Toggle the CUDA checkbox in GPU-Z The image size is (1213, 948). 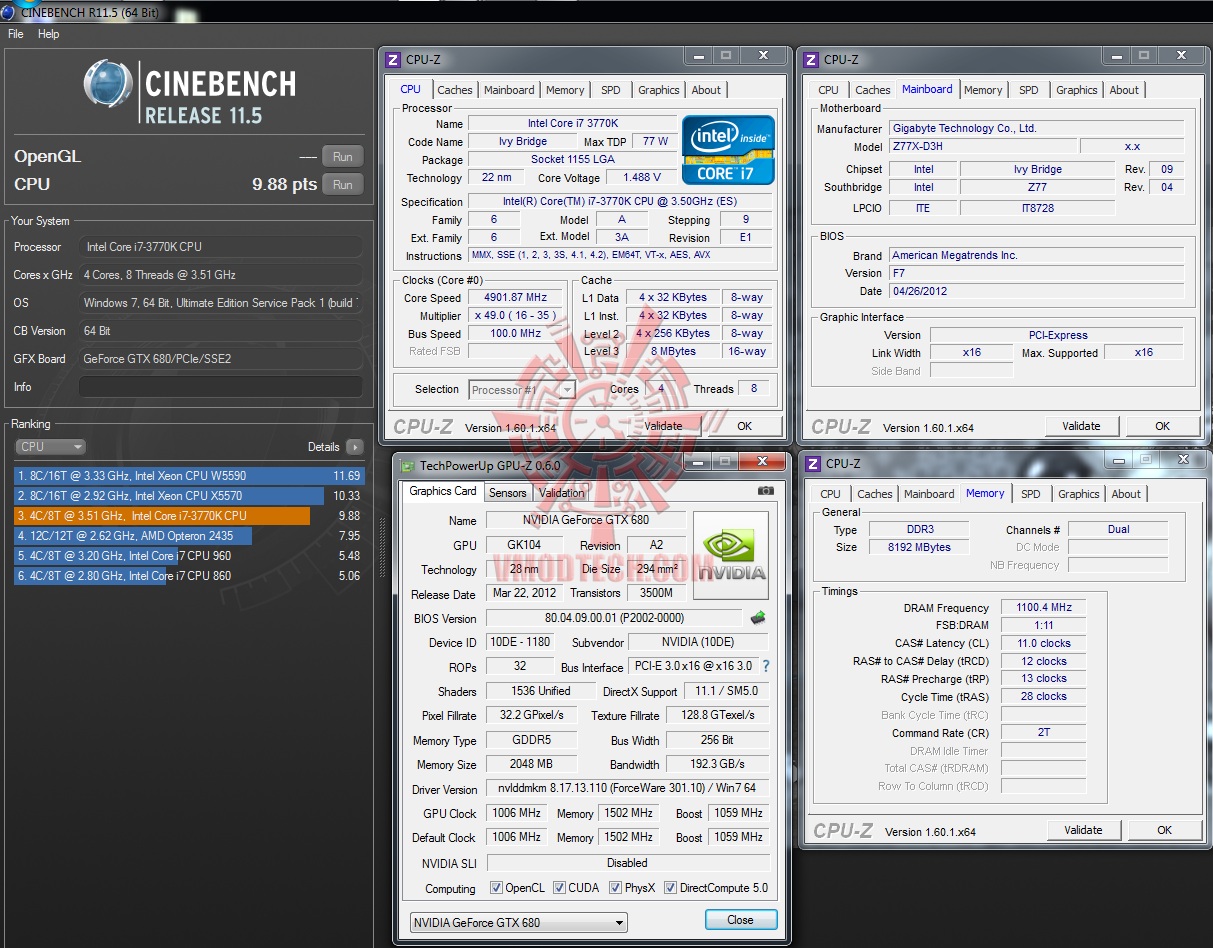[x=559, y=888]
